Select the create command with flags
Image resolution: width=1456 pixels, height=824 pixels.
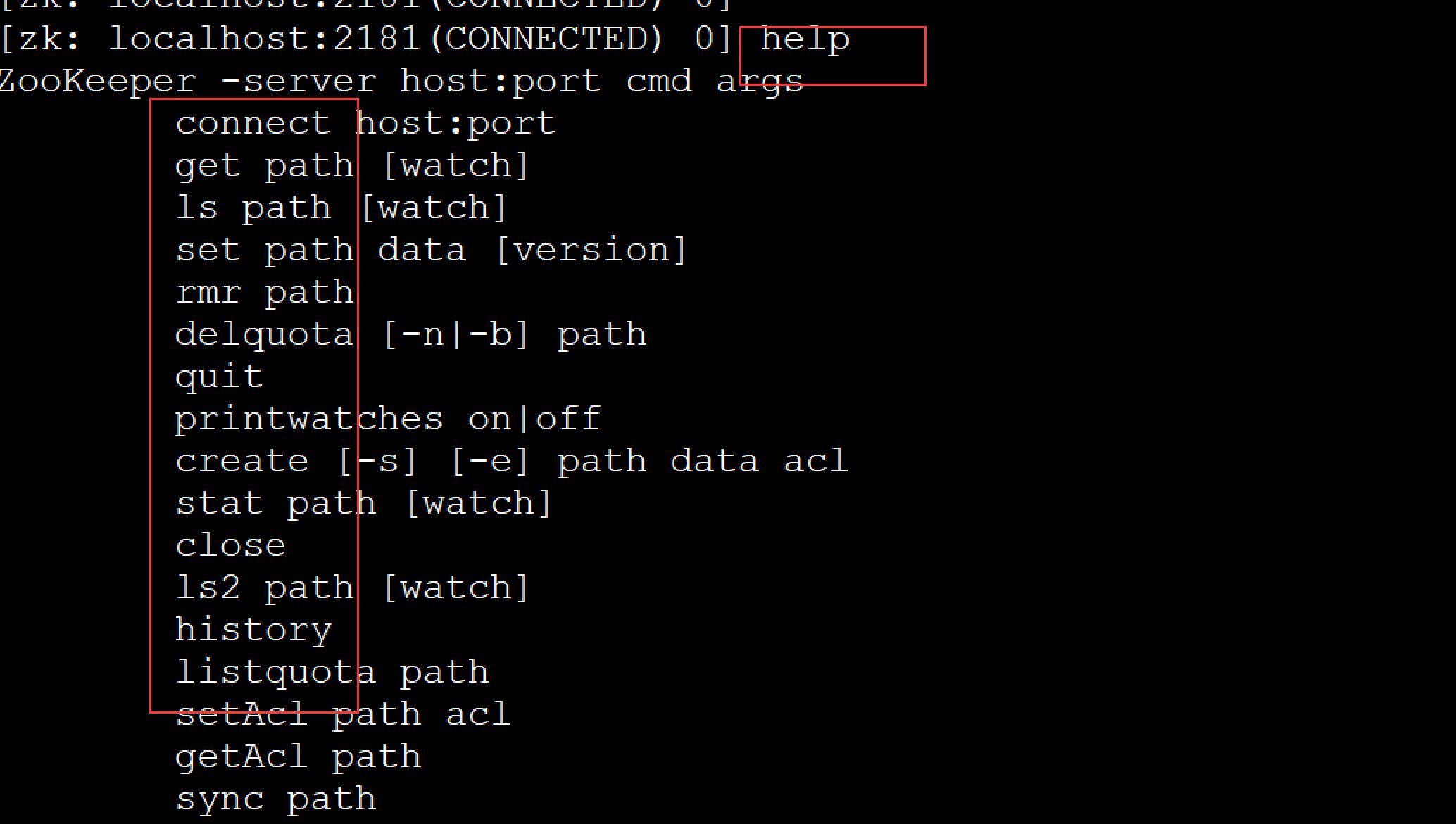tap(512, 460)
